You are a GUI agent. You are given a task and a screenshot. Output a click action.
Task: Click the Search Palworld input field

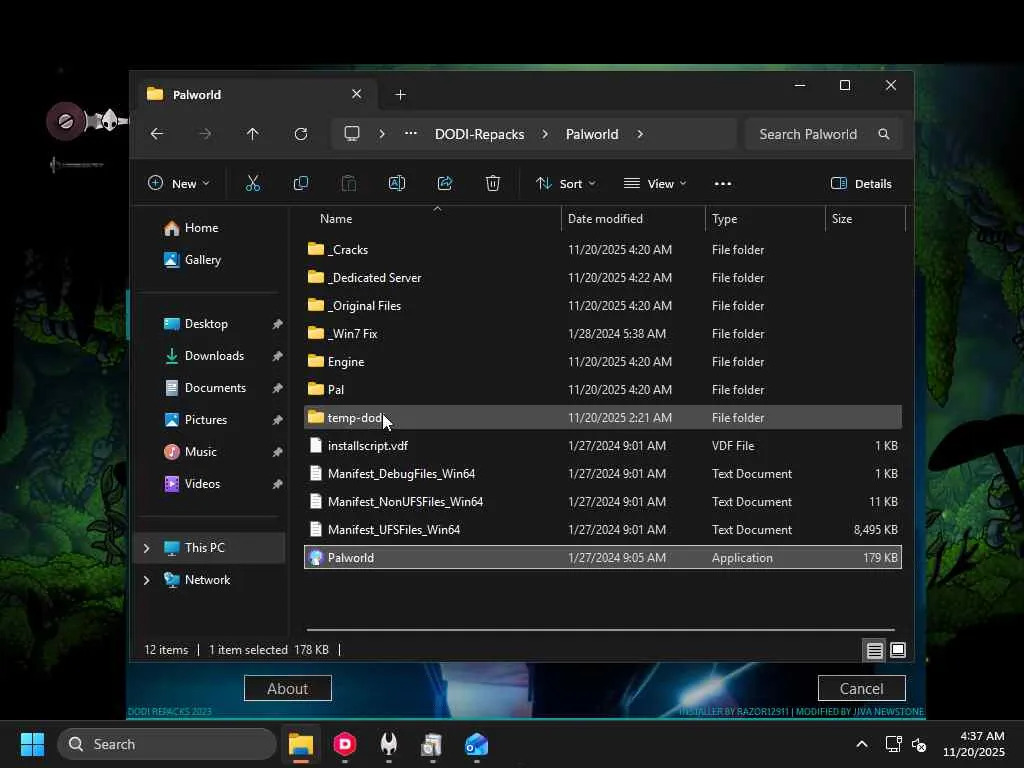click(x=808, y=134)
